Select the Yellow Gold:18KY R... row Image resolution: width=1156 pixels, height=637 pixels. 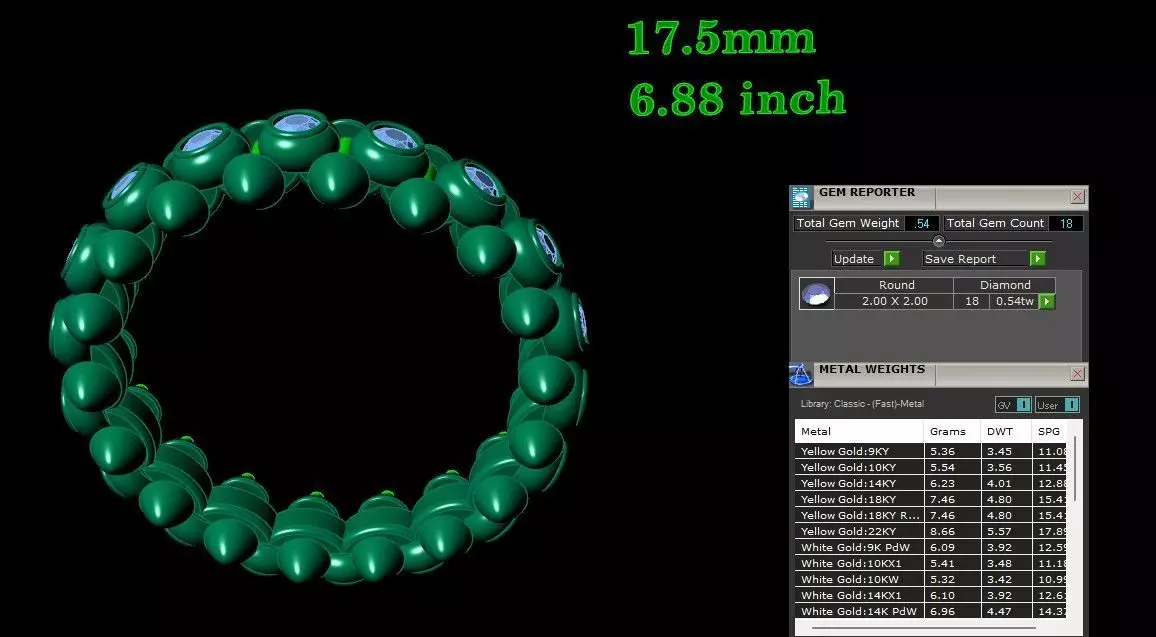click(x=931, y=515)
